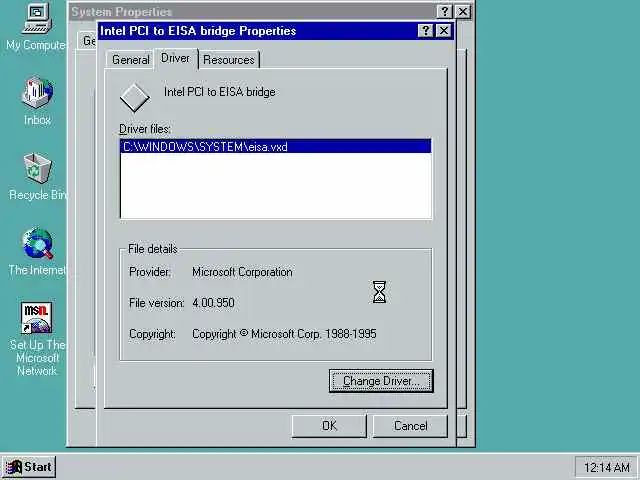The width and height of the screenshot is (640, 480).
Task: Select the eisa.vxd driver file entry
Action: [x=276, y=147]
